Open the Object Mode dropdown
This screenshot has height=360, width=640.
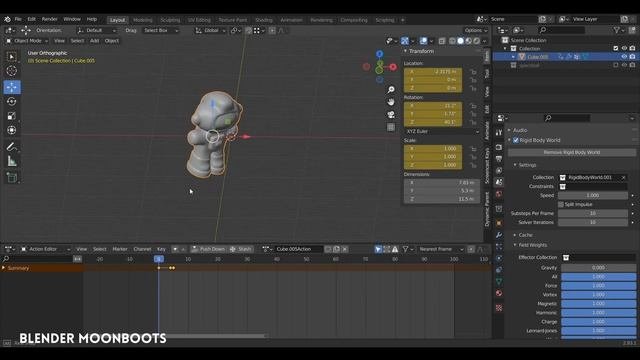tap(27, 41)
